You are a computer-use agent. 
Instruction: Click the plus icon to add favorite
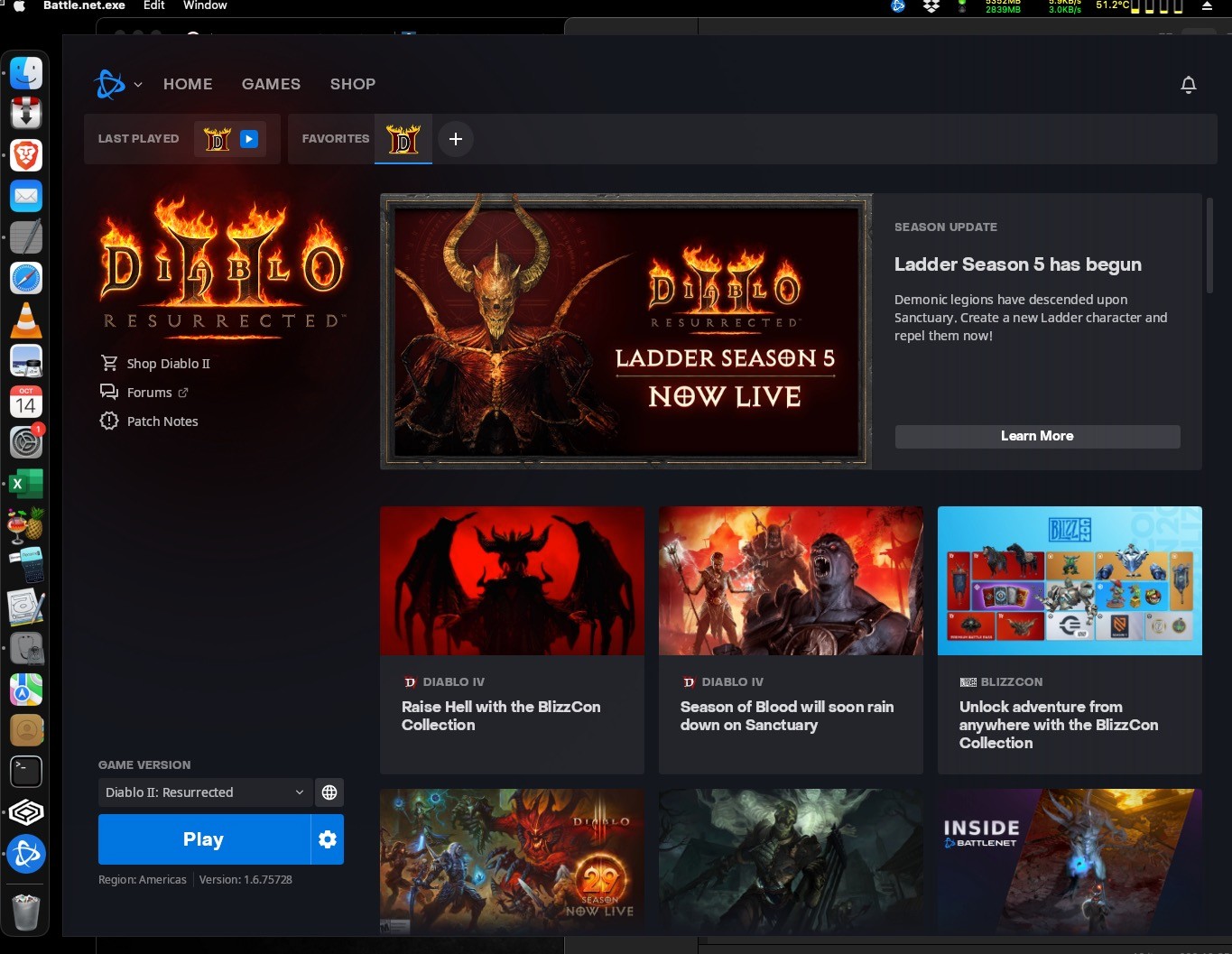coord(456,139)
